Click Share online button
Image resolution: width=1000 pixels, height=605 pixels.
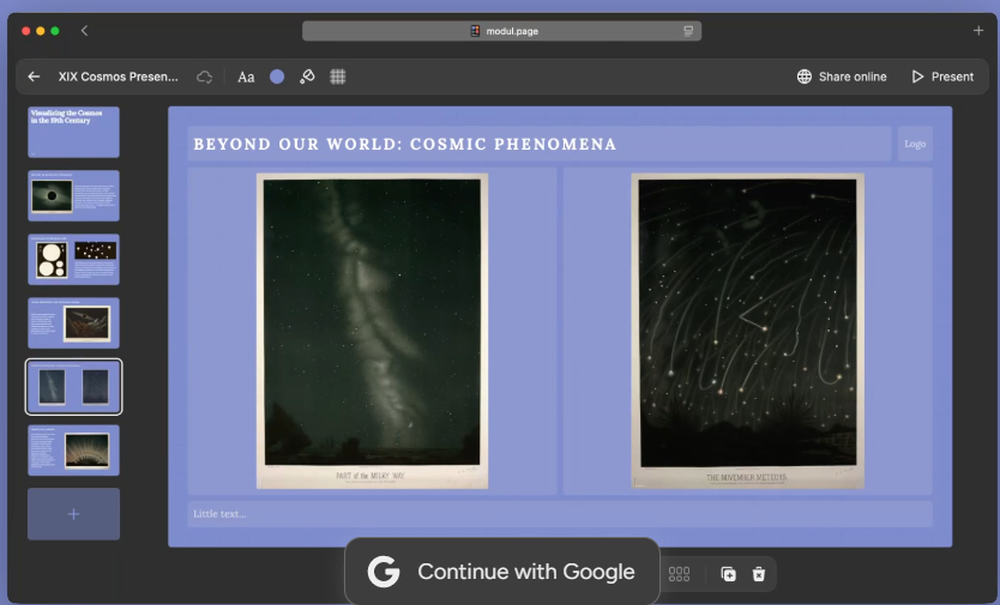pyautogui.click(x=841, y=77)
